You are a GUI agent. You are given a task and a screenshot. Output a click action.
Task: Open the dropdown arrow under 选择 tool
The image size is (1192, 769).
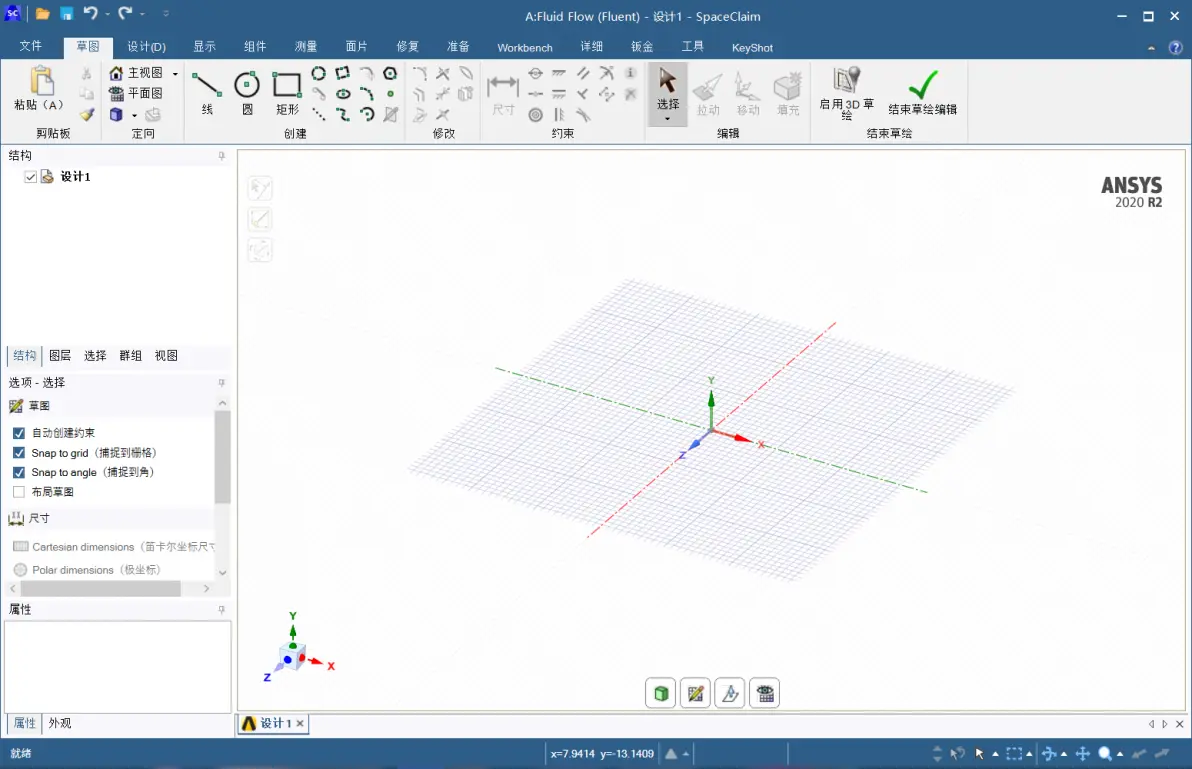click(667, 119)
